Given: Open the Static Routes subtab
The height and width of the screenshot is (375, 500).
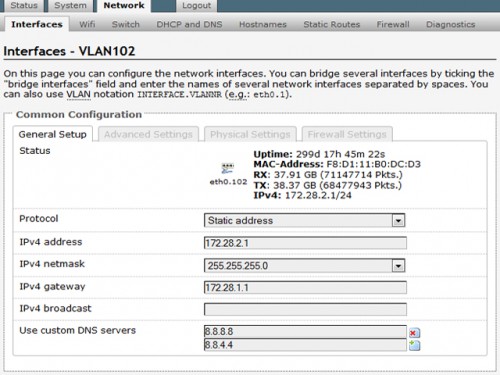Looking at the screenshot, I should [x=332, y=24].
